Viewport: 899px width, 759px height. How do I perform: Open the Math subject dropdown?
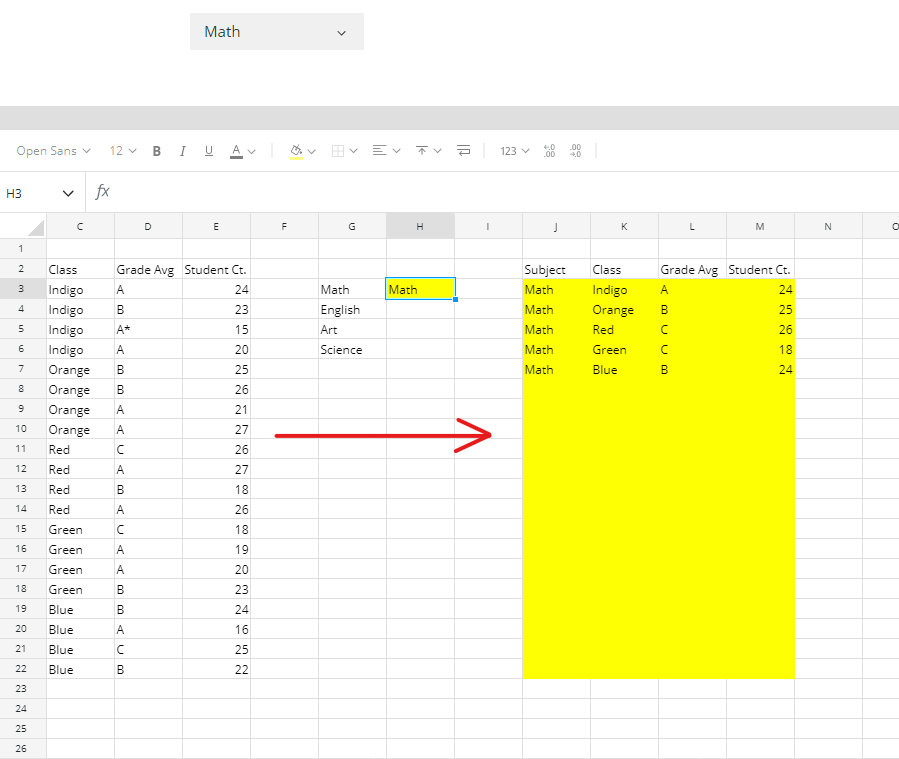(277, 32)
